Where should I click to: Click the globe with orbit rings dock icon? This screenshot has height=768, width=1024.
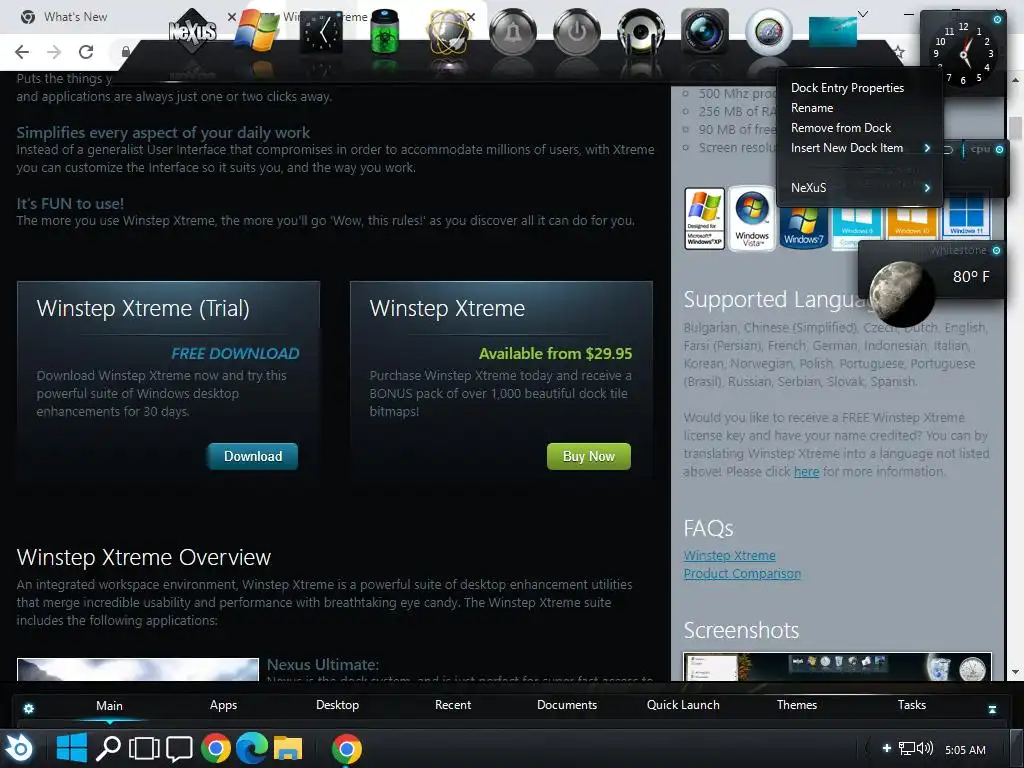click(449, 31)
